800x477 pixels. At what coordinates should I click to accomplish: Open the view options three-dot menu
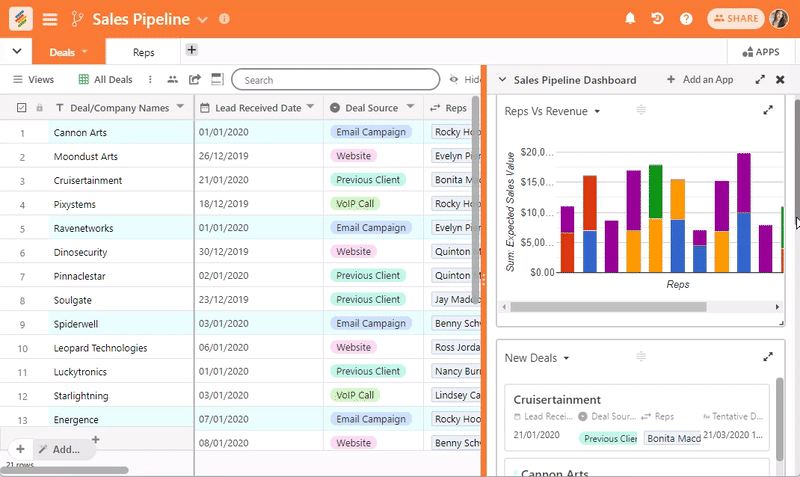[x=150, y=80]
